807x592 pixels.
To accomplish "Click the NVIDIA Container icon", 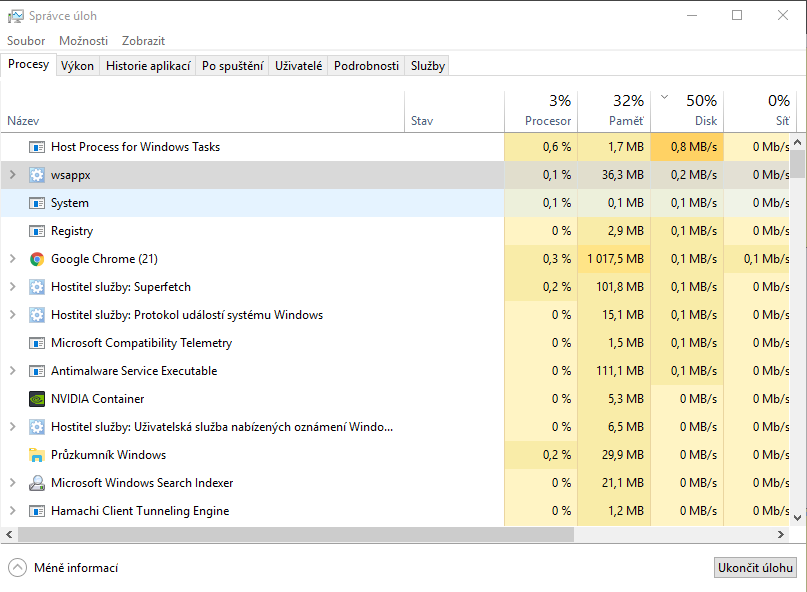I will (37, 399).
